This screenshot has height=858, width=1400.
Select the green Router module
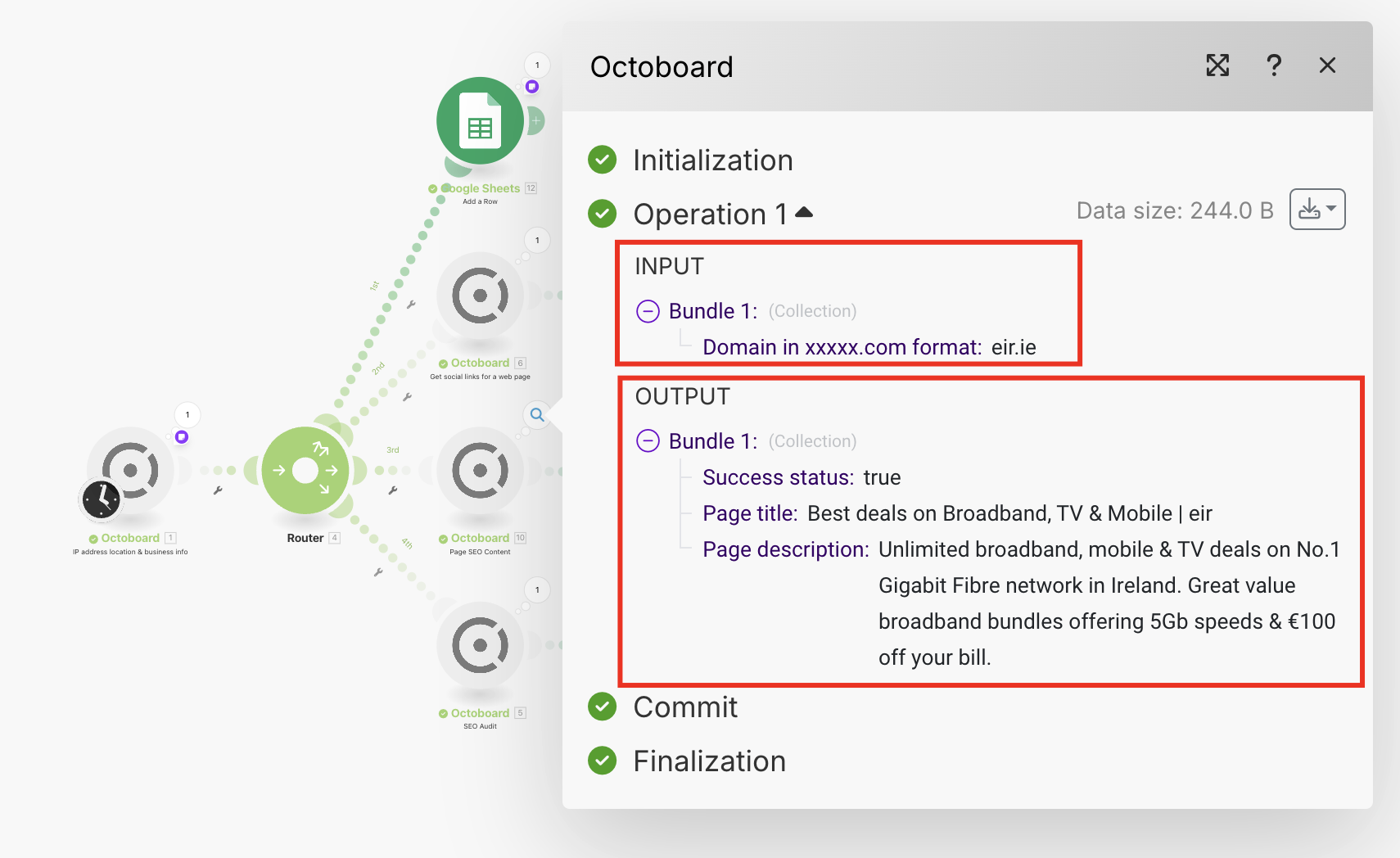(305, 471)
